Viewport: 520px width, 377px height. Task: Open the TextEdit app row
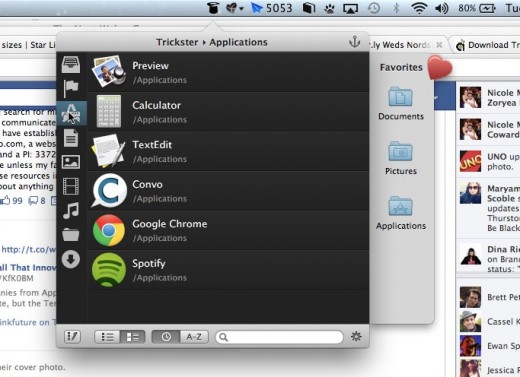[228, 151]
